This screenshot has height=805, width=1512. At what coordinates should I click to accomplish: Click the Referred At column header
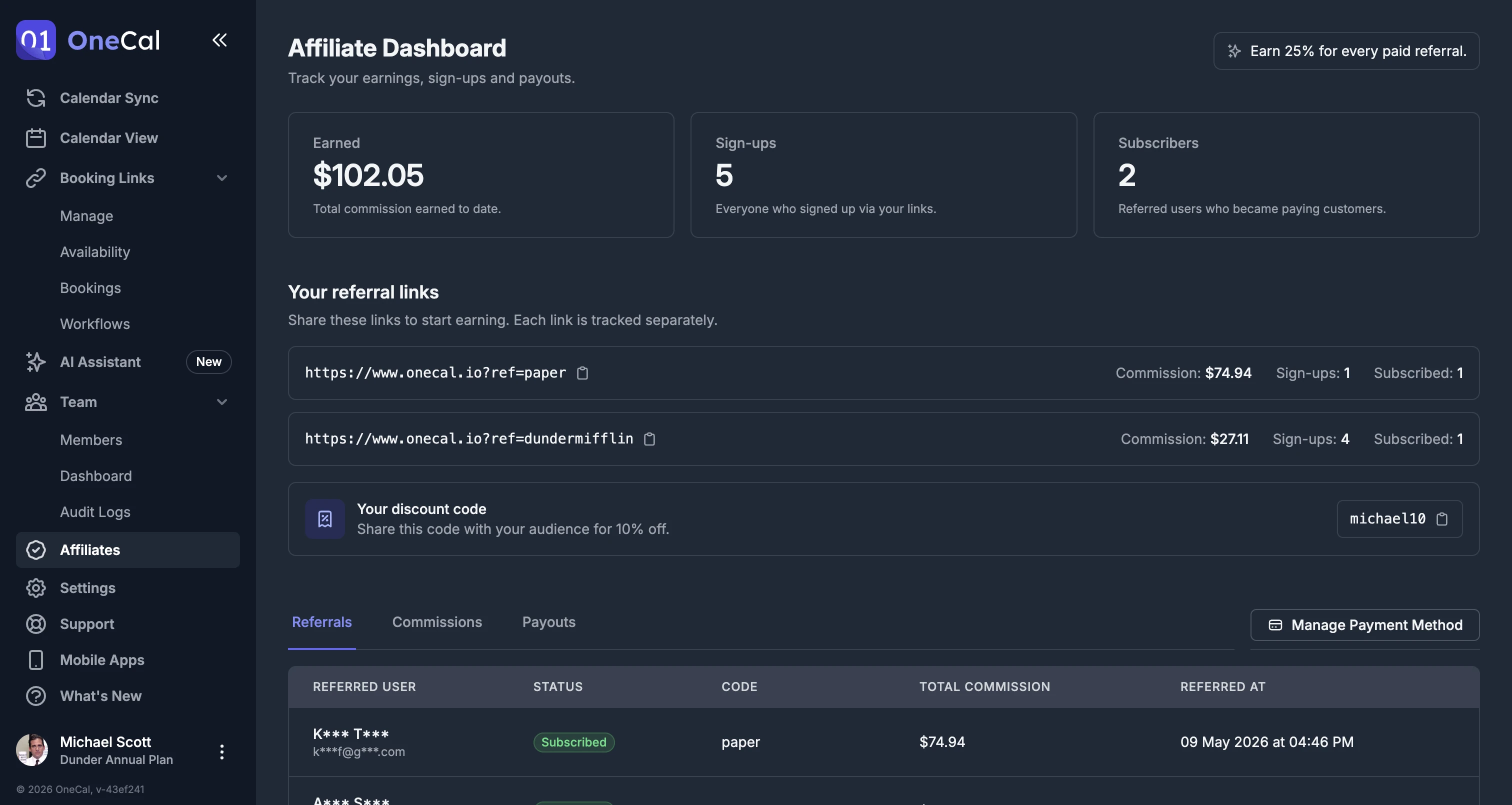click(1222, 687)
